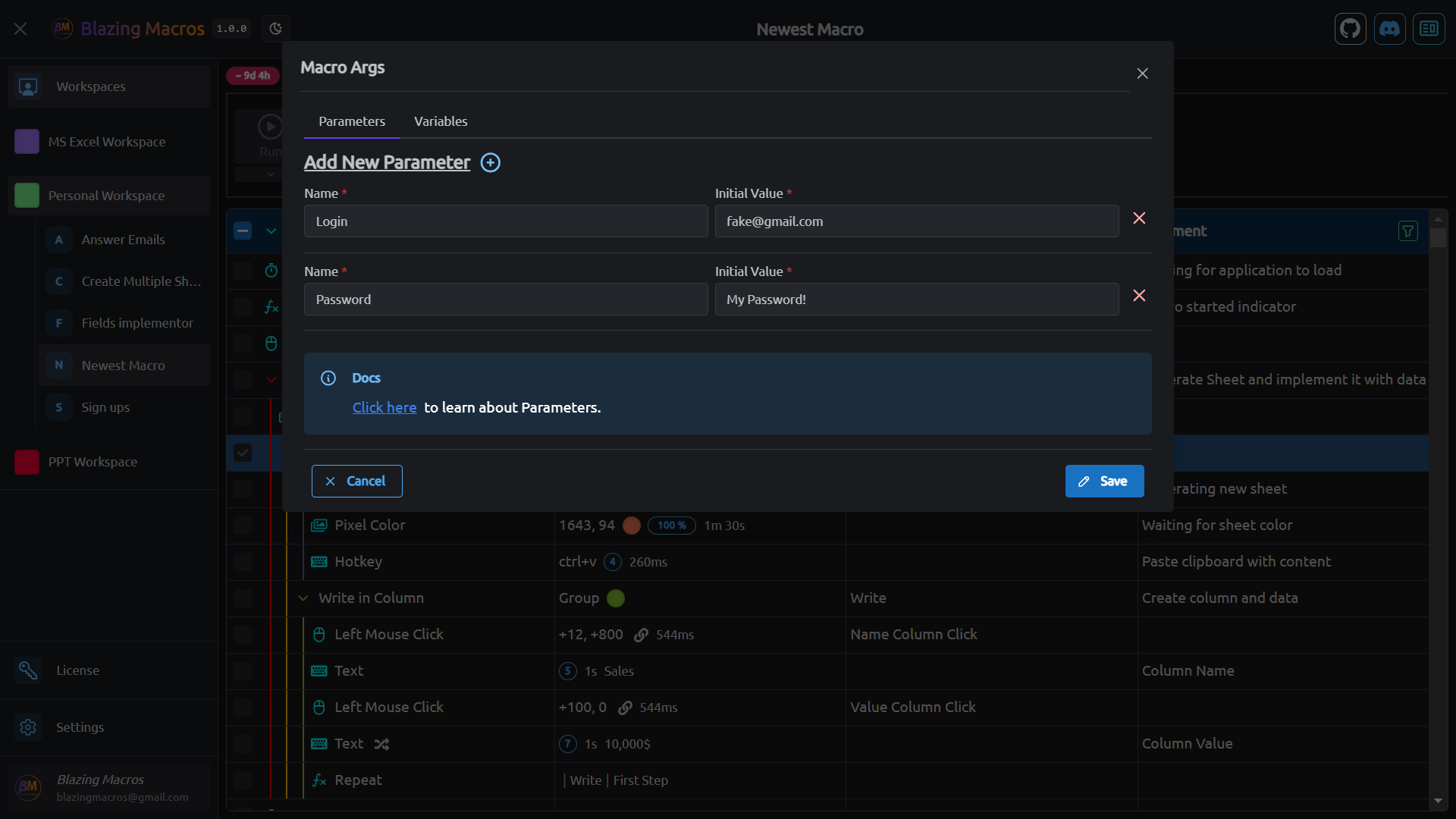
Task: Open the Settings gear icon
Action: 28,727
